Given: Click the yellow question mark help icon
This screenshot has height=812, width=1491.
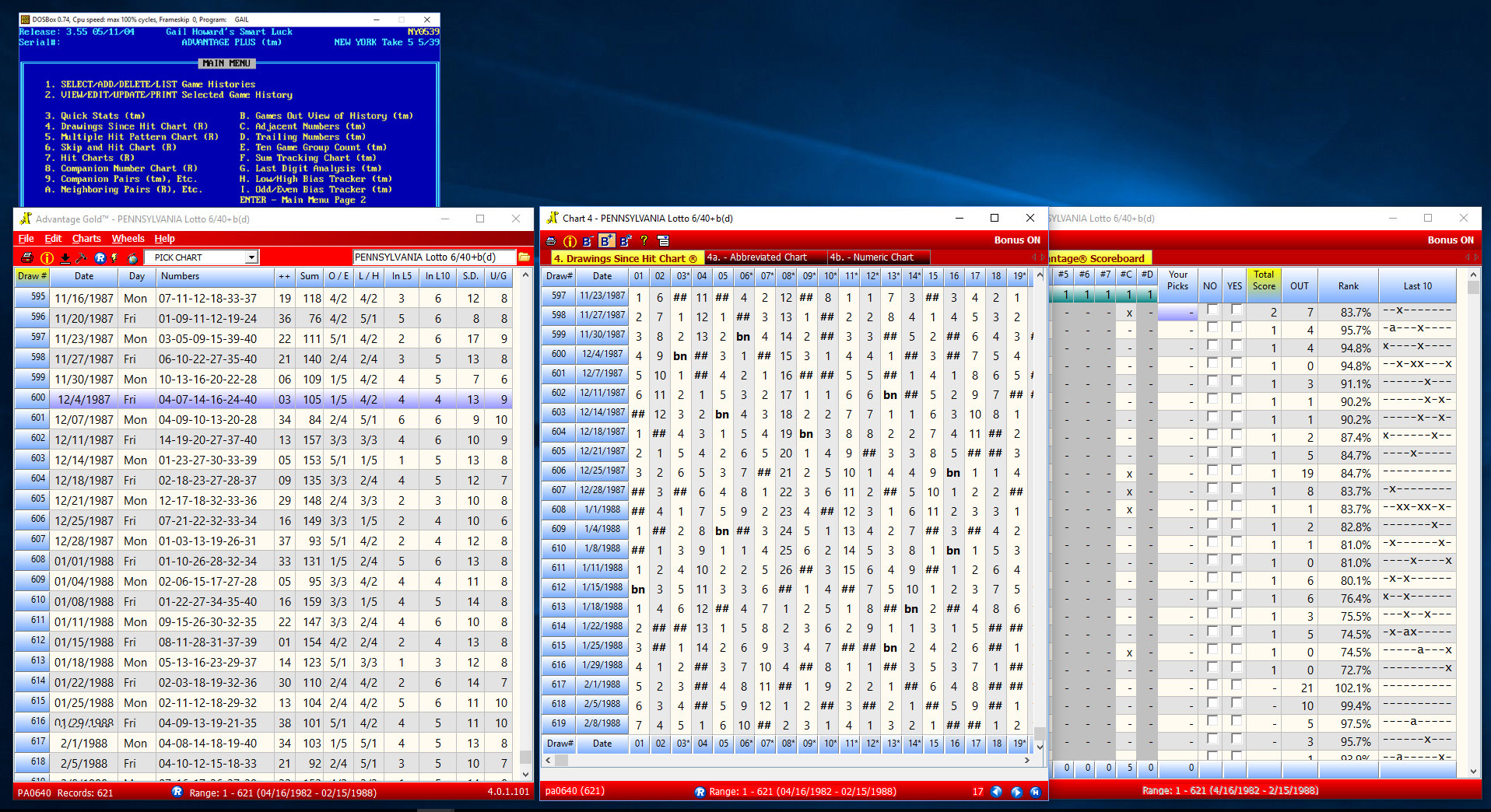Looking at the screenshot, I should click(x=644, y=241).
